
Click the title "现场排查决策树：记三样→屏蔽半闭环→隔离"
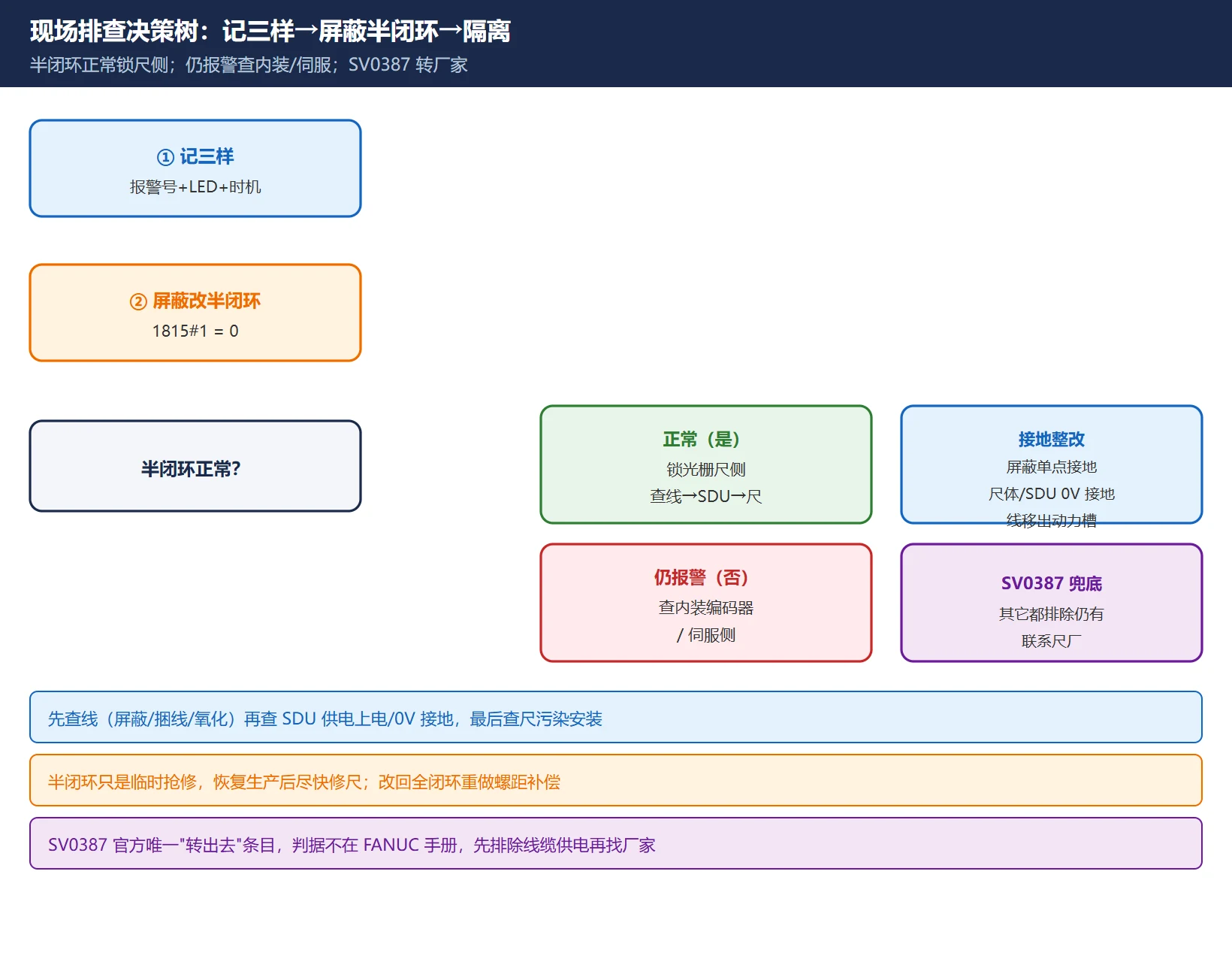pyautogui.click(x=270, y=32)
